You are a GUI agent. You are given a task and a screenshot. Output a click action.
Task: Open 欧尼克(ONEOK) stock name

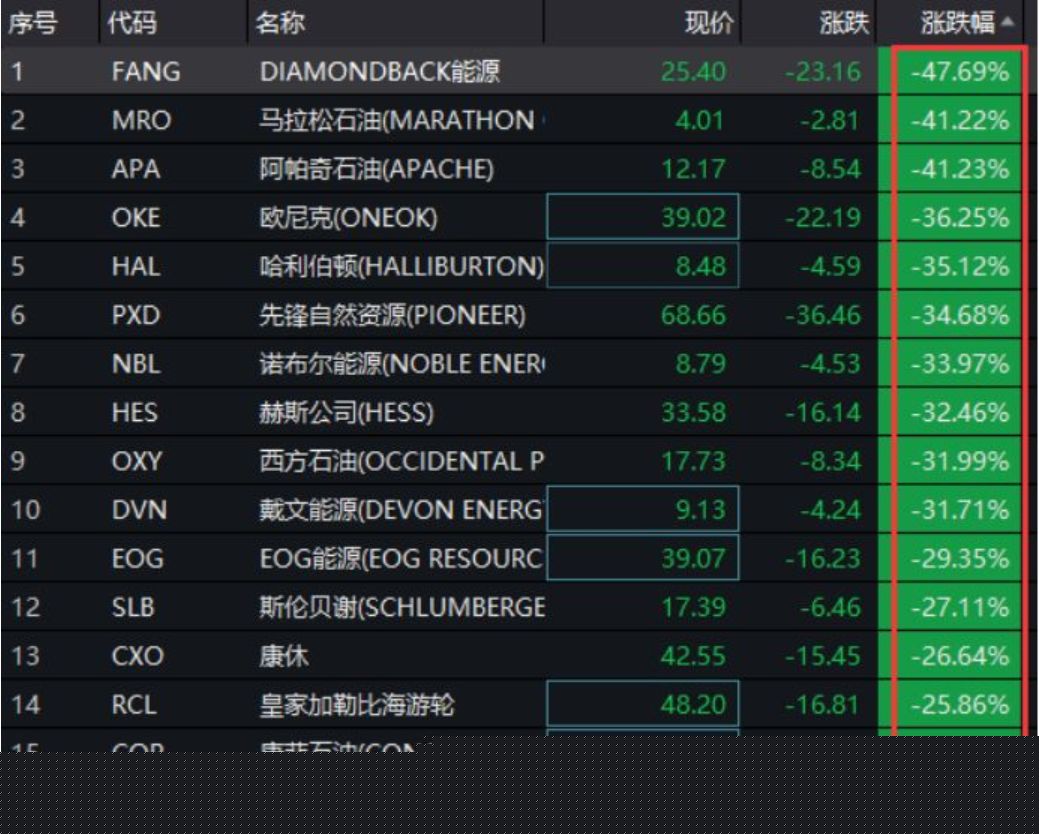tap(349, 218)
